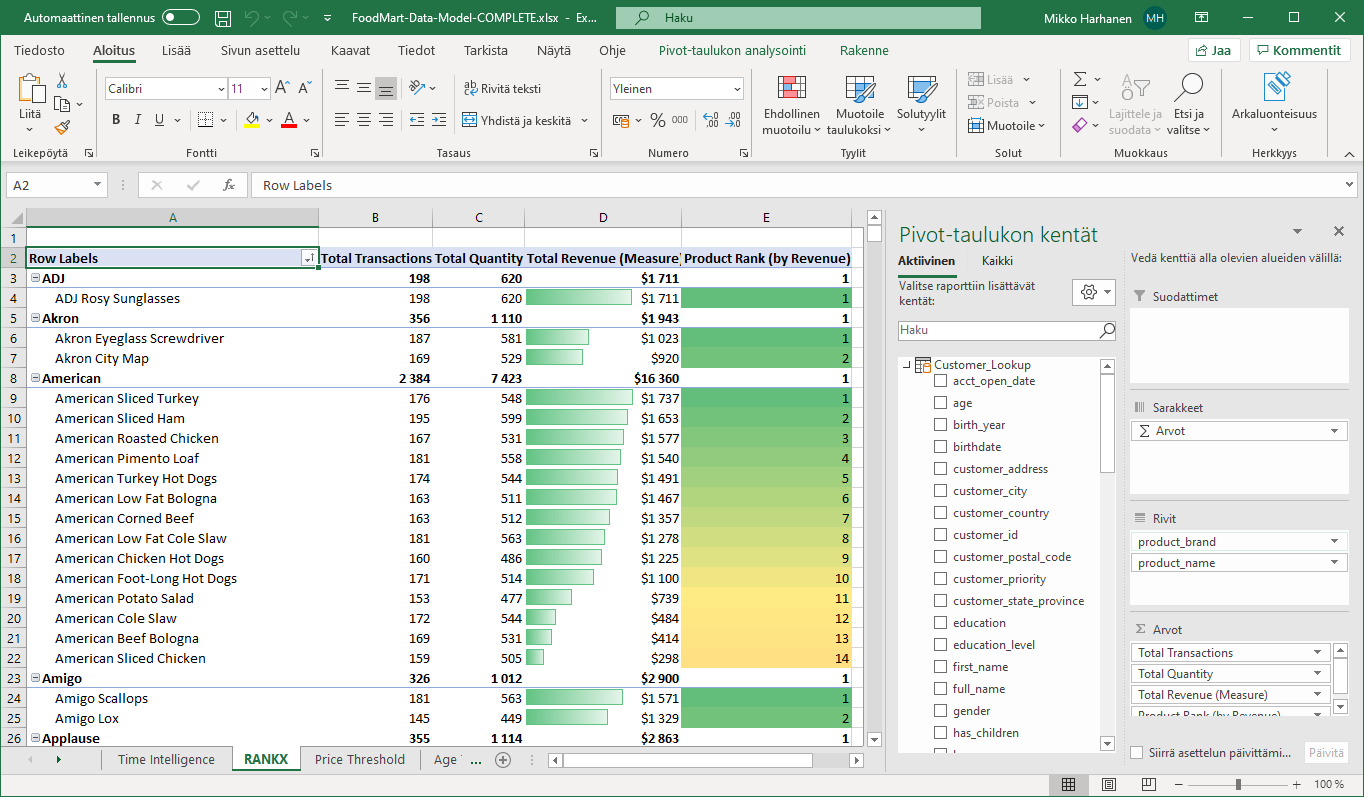The image size is (1364, 797).
Task: Collapse the Amigo brand group
Action: click(x=35, y=678)
